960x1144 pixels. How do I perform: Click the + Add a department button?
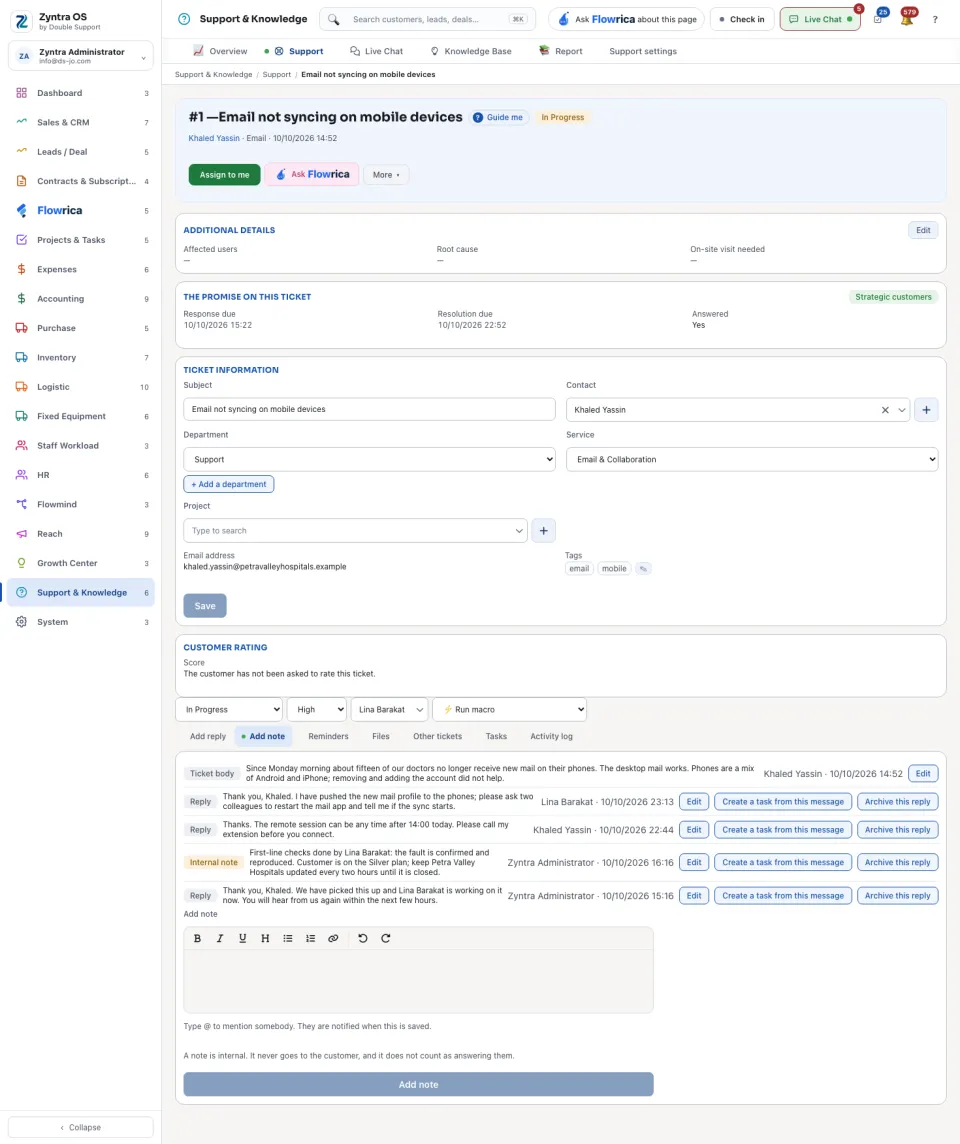click(228, 484)
